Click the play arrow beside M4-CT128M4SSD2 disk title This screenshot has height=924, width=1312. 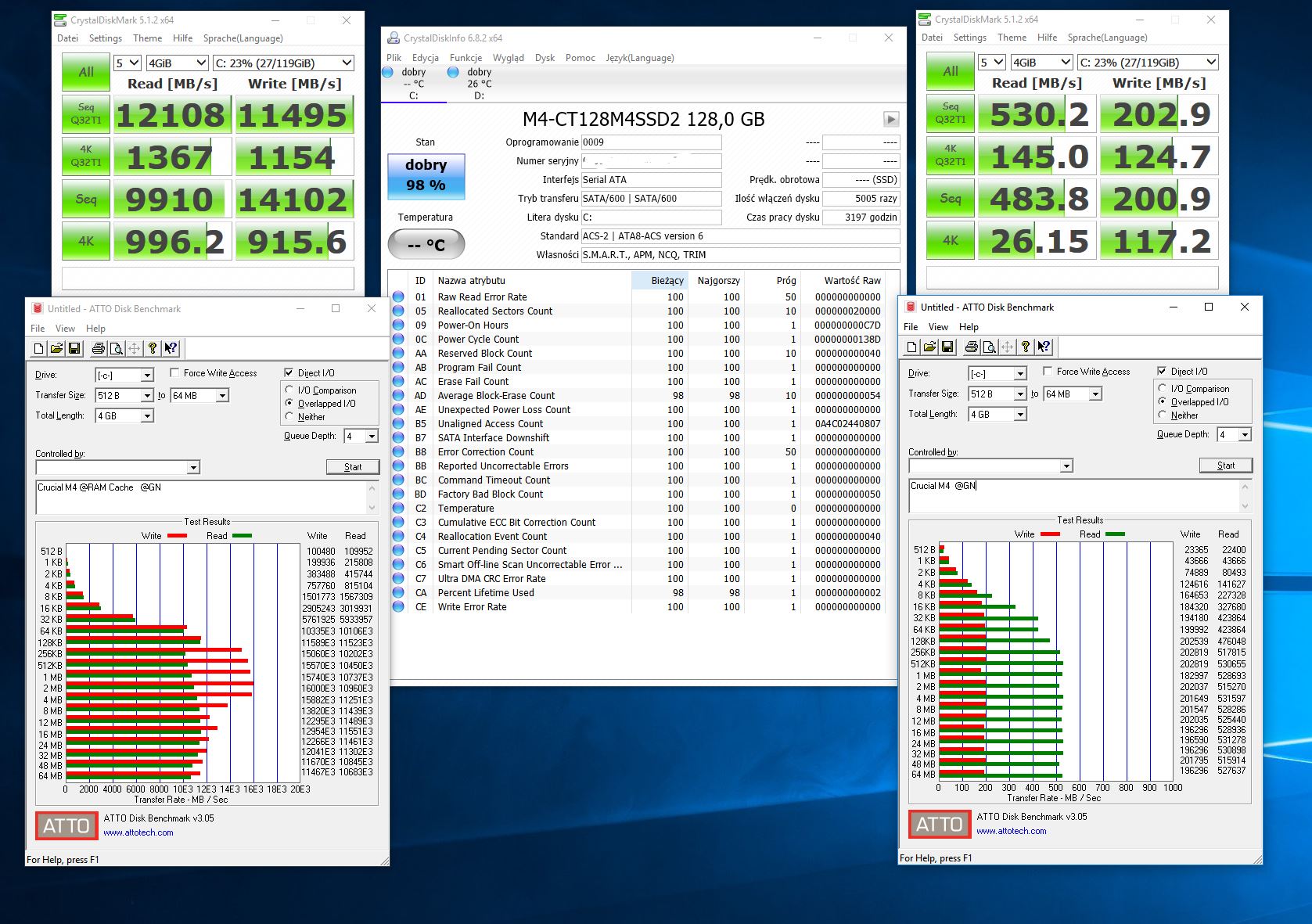coord(891,120)
